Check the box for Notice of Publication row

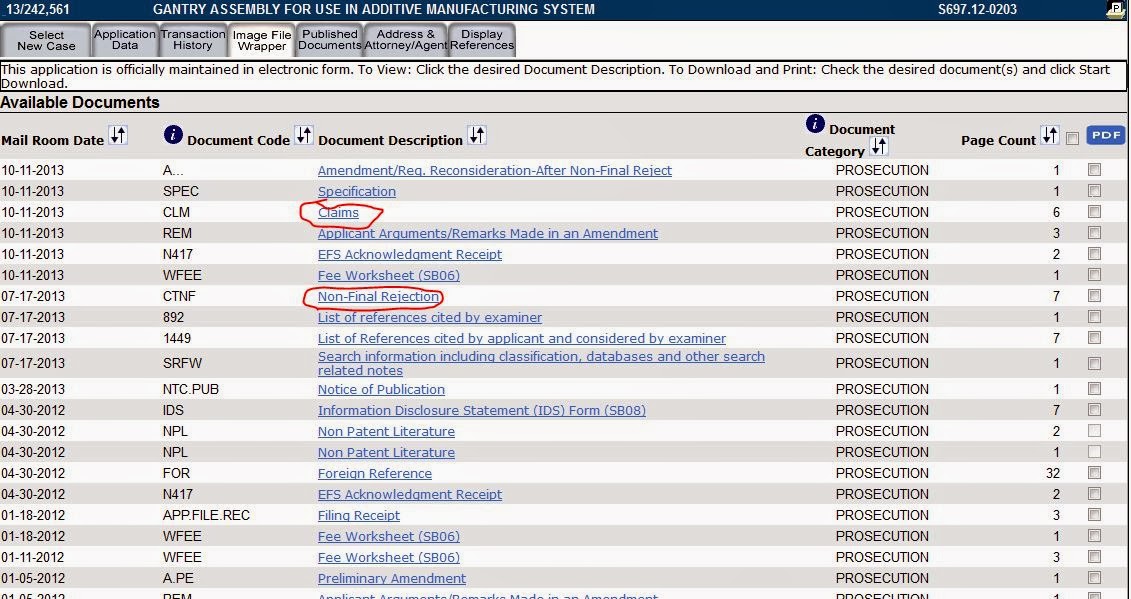pos(1094,389)
